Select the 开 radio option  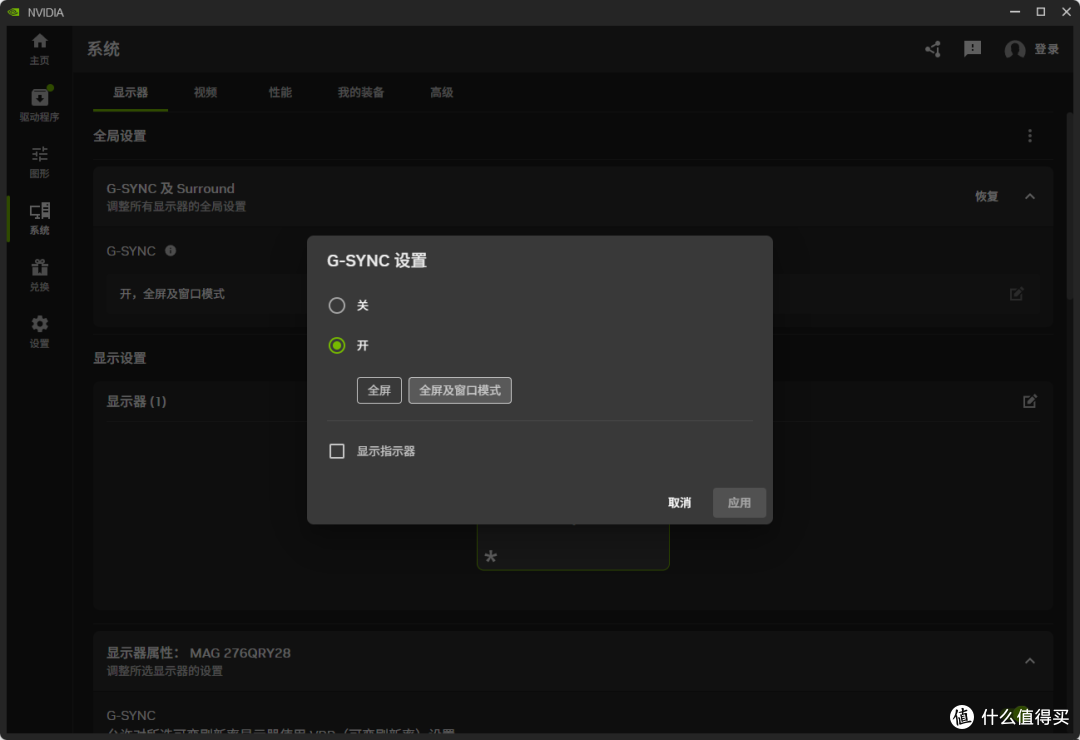coord(337,345)
